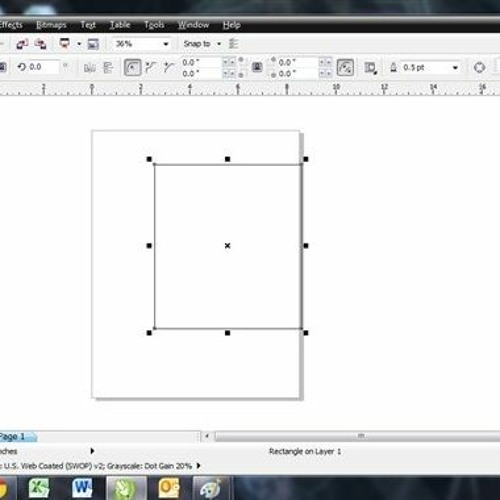The height and width of the screenshot is (500, 500).
Task: Click the Application launcher icon
Action: (65, 44)
